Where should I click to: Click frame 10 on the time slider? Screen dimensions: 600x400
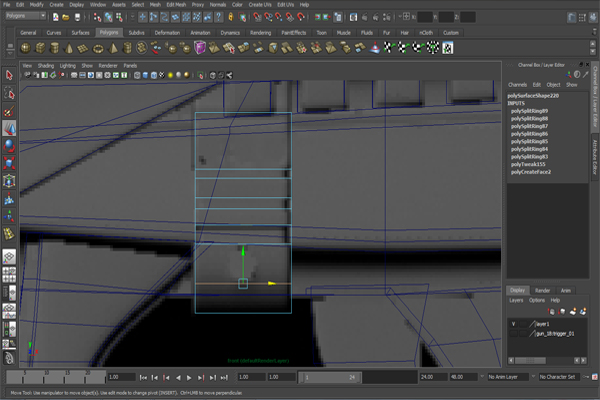point(44,377)
